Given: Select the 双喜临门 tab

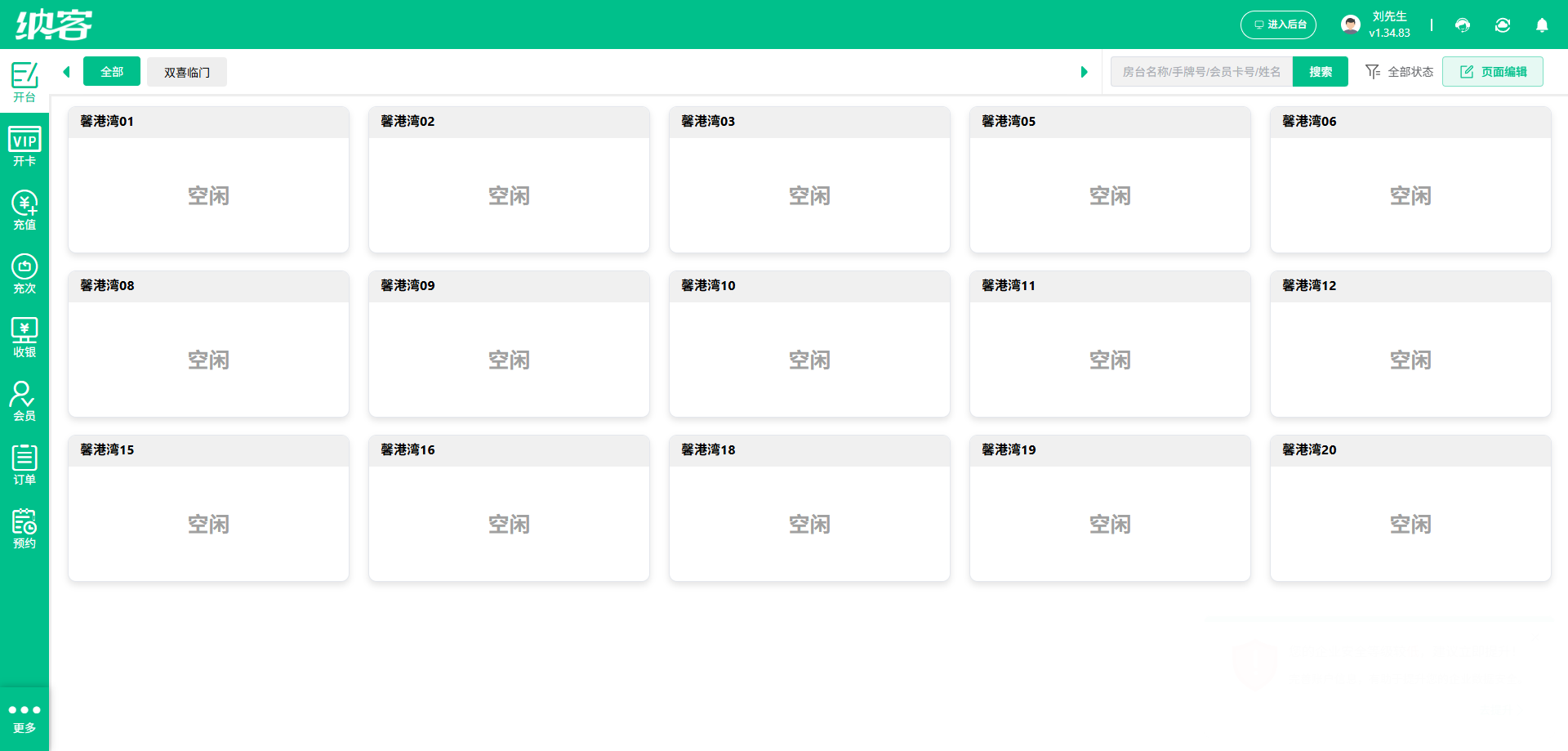Looking at the screenshot, I should point(187,72).
